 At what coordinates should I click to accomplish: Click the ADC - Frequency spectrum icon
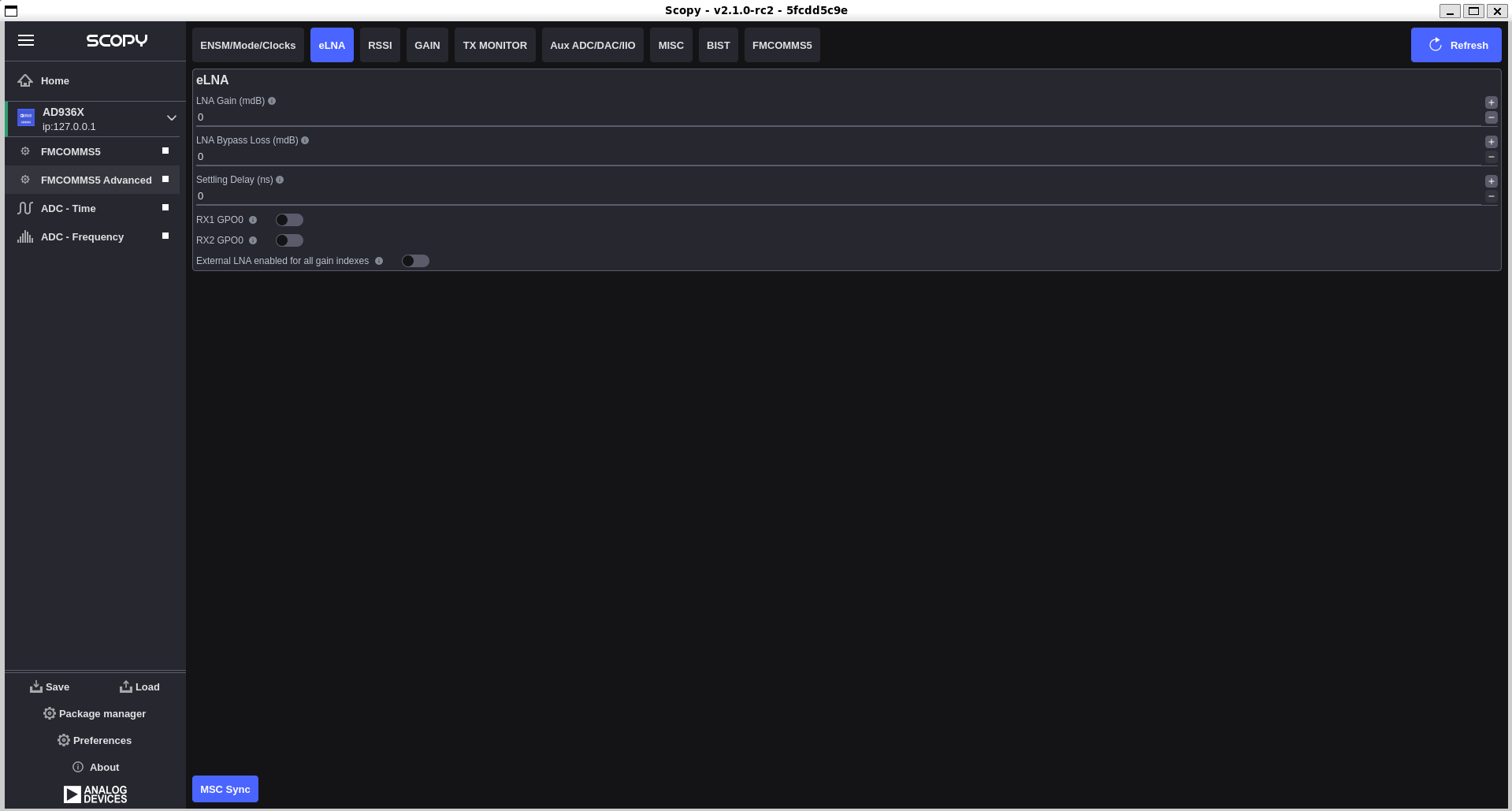click(25, 236)
